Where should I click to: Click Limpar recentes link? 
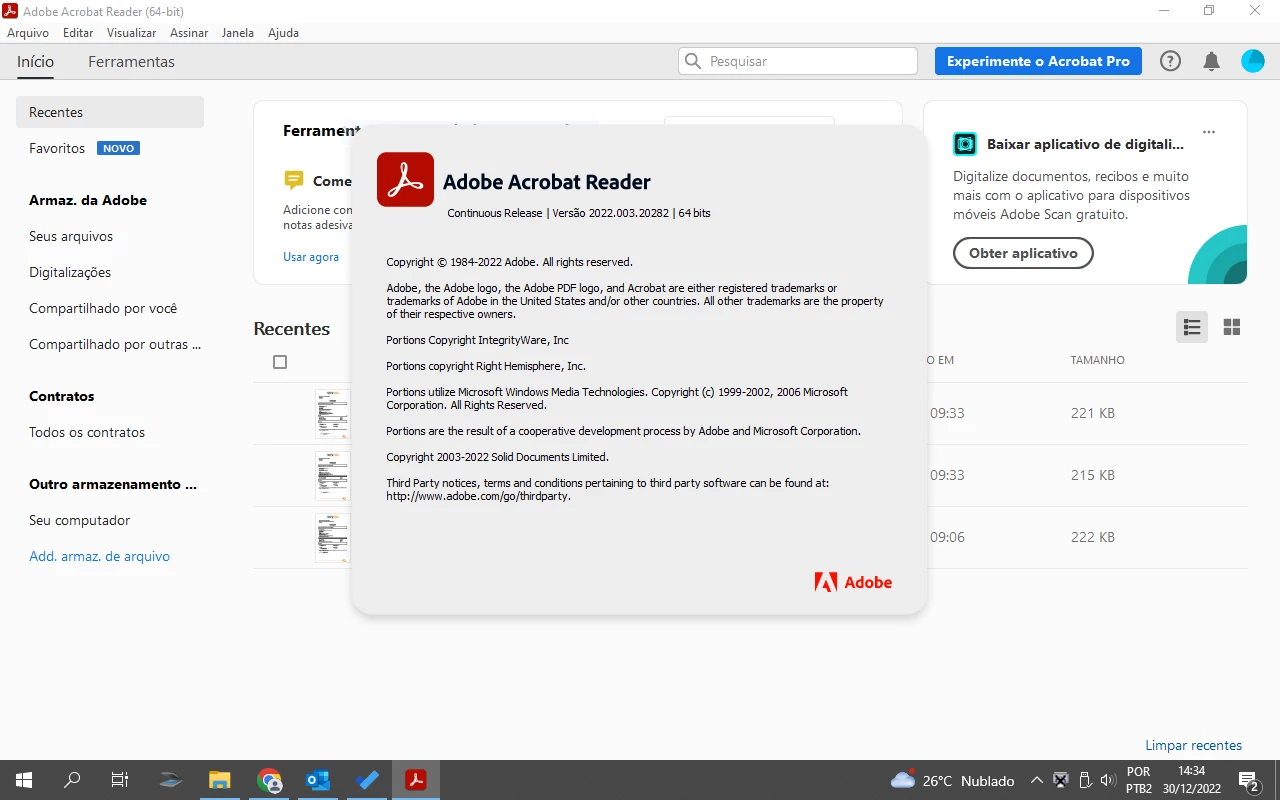tap(1193, 745)
